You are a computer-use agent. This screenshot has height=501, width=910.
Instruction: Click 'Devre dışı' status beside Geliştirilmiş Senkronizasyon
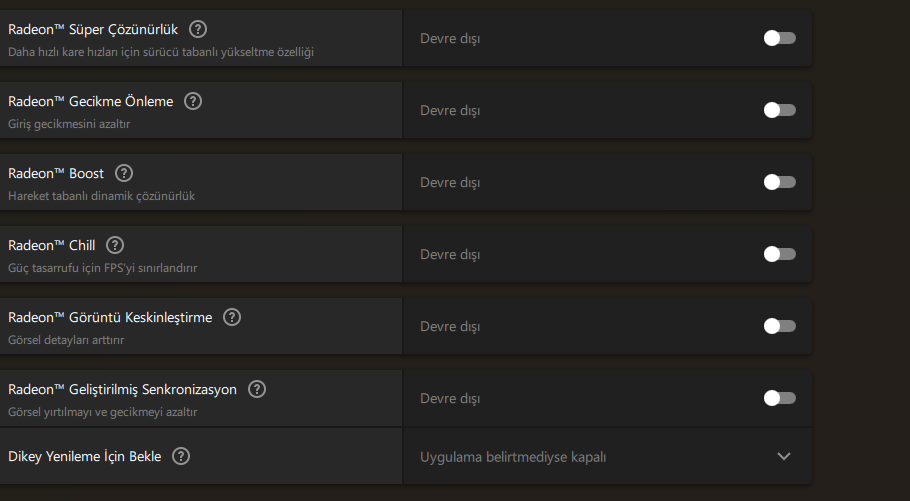[x=450, y=399]
